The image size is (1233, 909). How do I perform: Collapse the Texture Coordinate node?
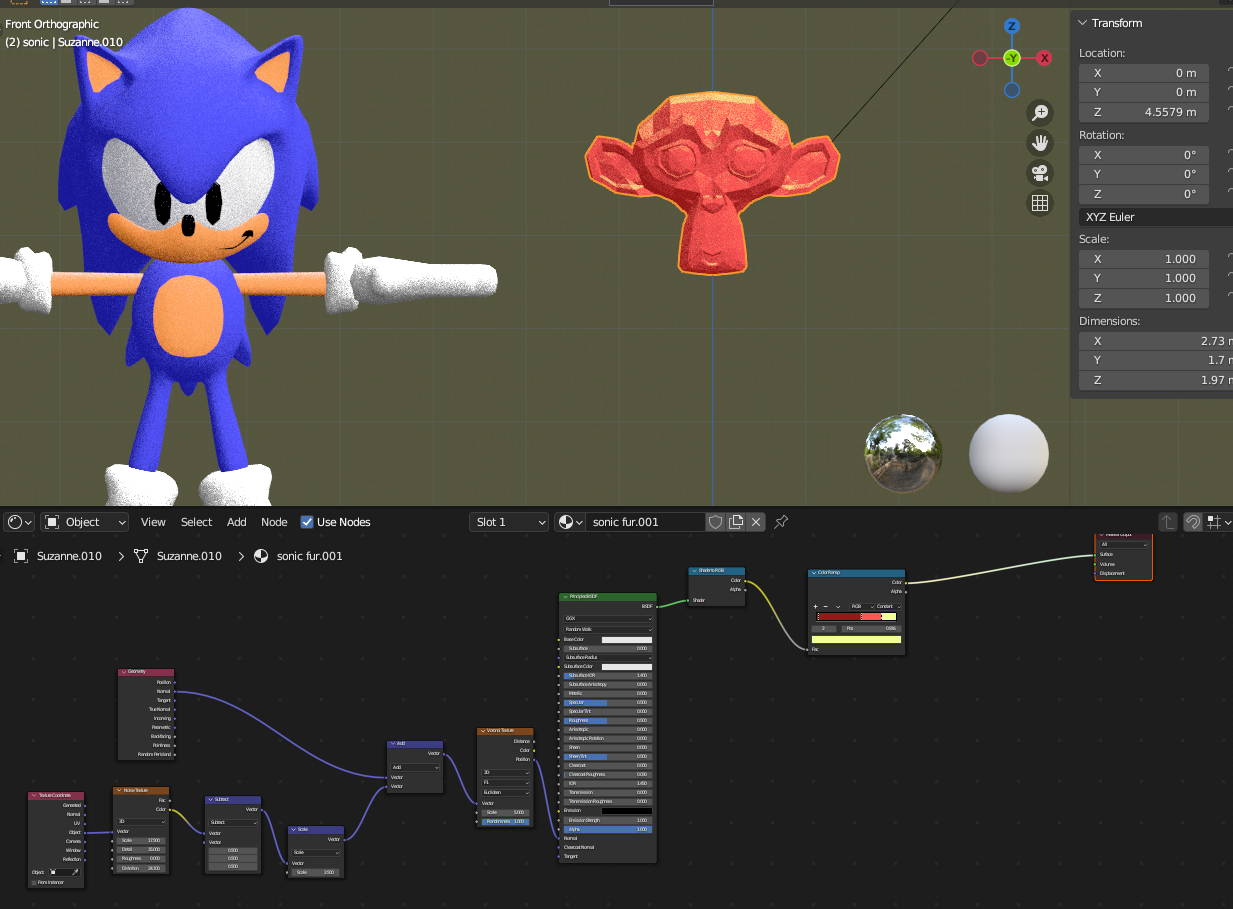click(x=35, y=795)
